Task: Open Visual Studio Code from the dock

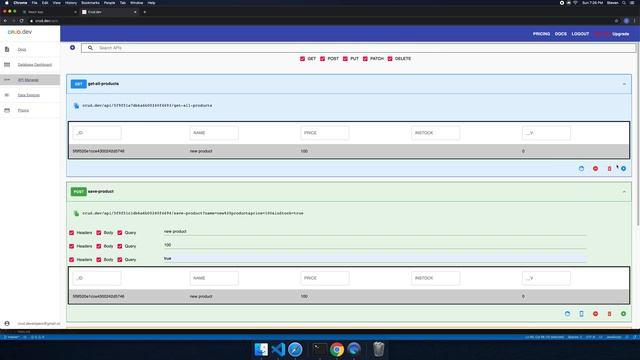Action: (278, 349)
